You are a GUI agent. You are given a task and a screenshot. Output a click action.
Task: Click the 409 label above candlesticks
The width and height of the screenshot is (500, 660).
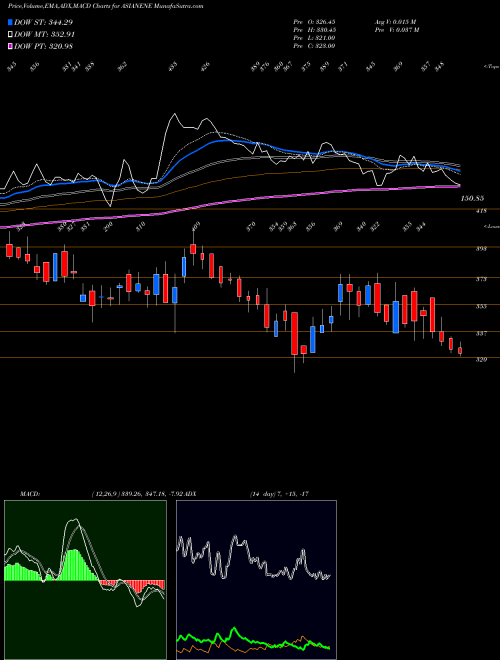tap(196, 228)
